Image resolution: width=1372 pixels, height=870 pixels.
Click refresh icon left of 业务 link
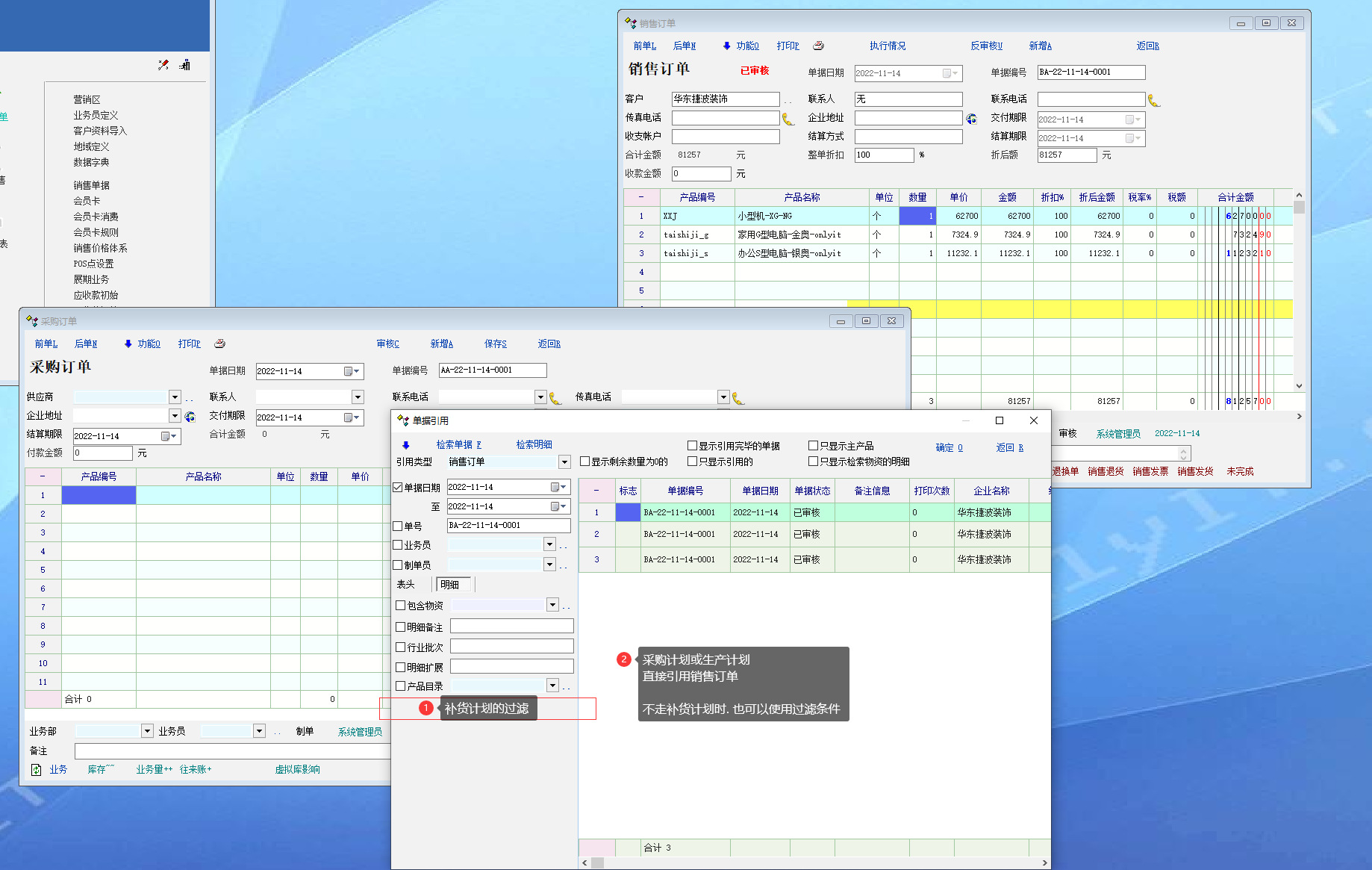click(36, 770)
